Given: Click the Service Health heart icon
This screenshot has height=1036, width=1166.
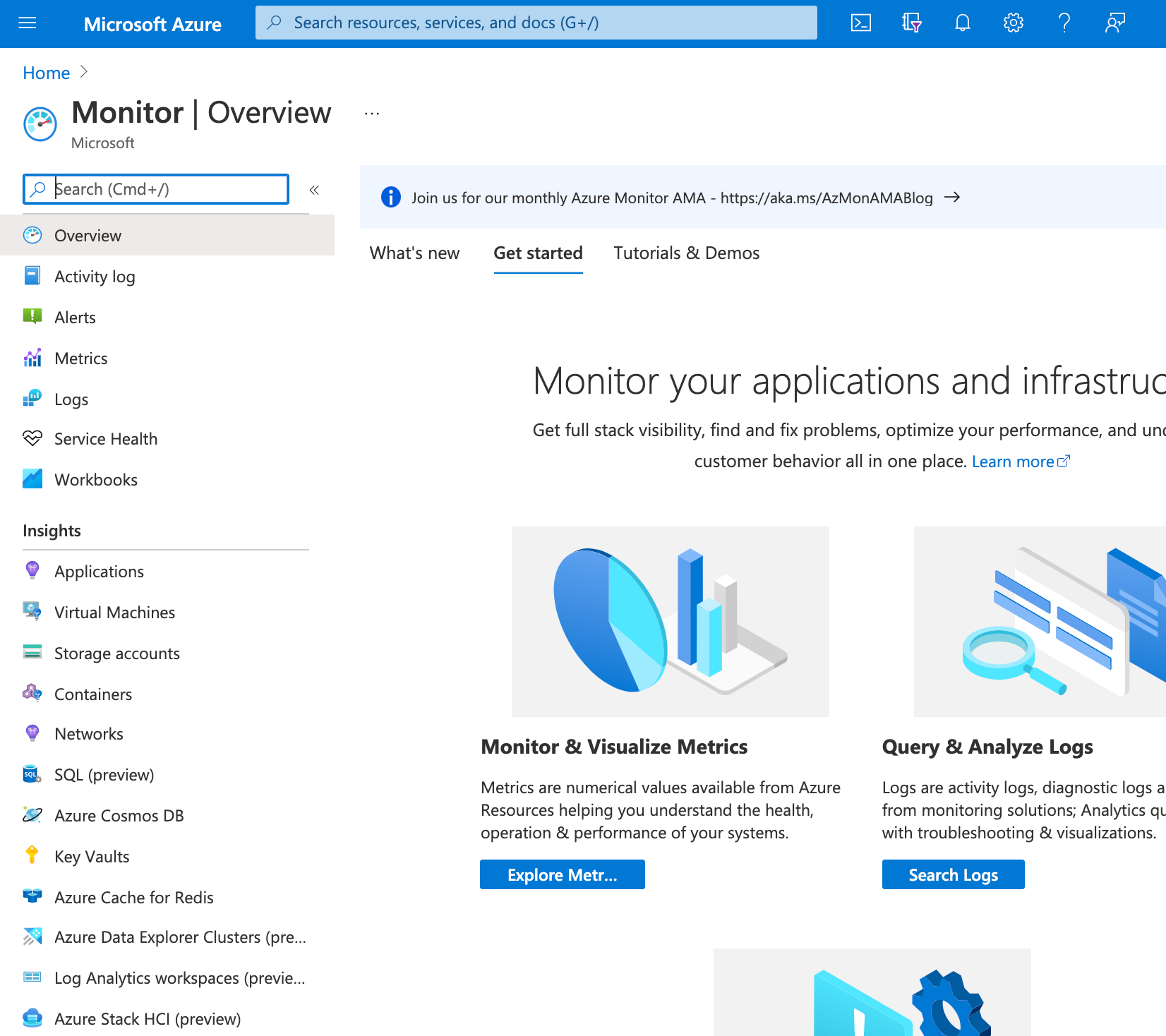Looking at the screenshot, I should tap(32, 438).
